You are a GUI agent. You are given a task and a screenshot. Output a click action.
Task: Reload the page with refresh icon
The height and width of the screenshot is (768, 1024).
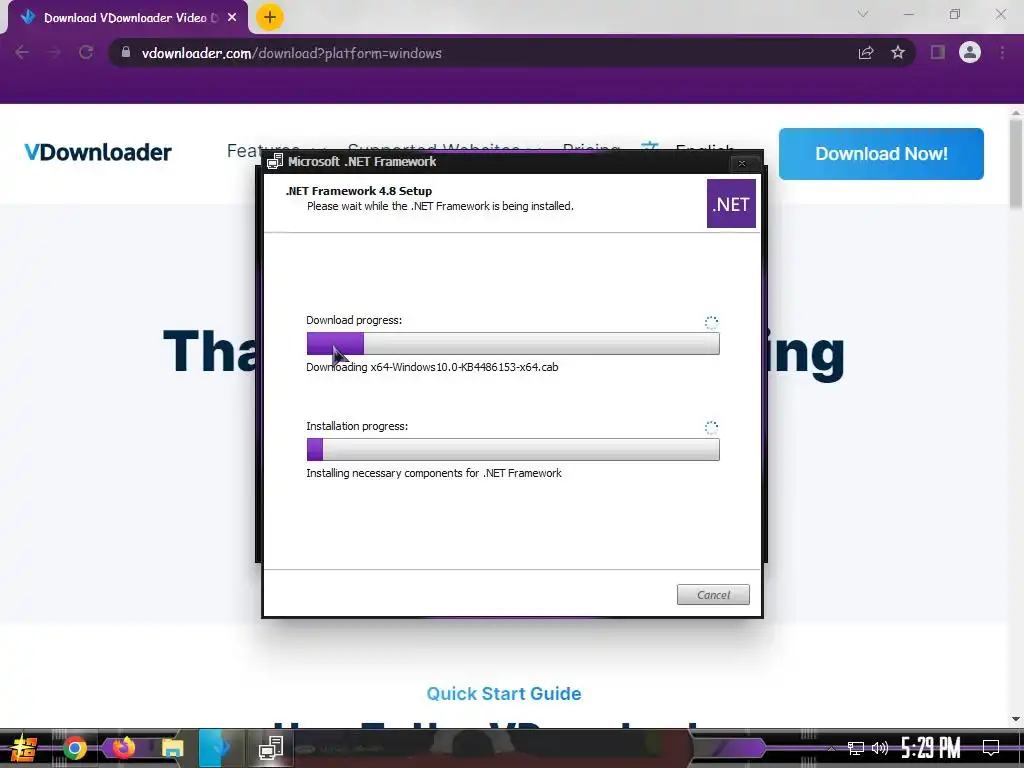tap(86, 52)
